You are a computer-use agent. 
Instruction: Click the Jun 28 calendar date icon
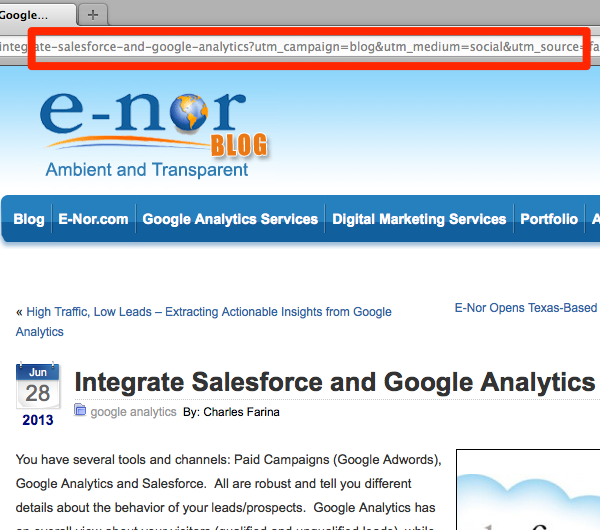38,386
